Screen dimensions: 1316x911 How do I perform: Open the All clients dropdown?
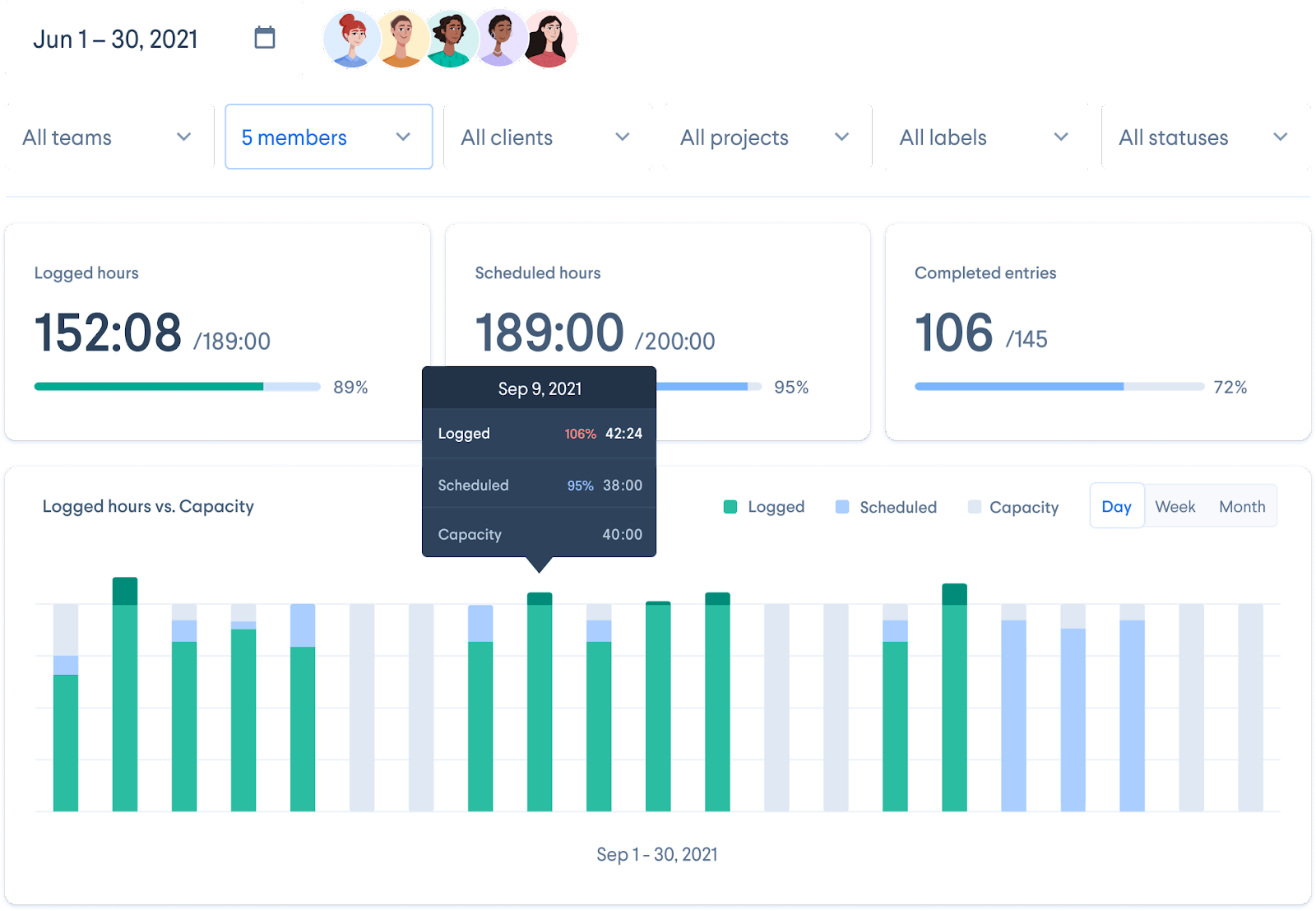click(x=548, y=137)
